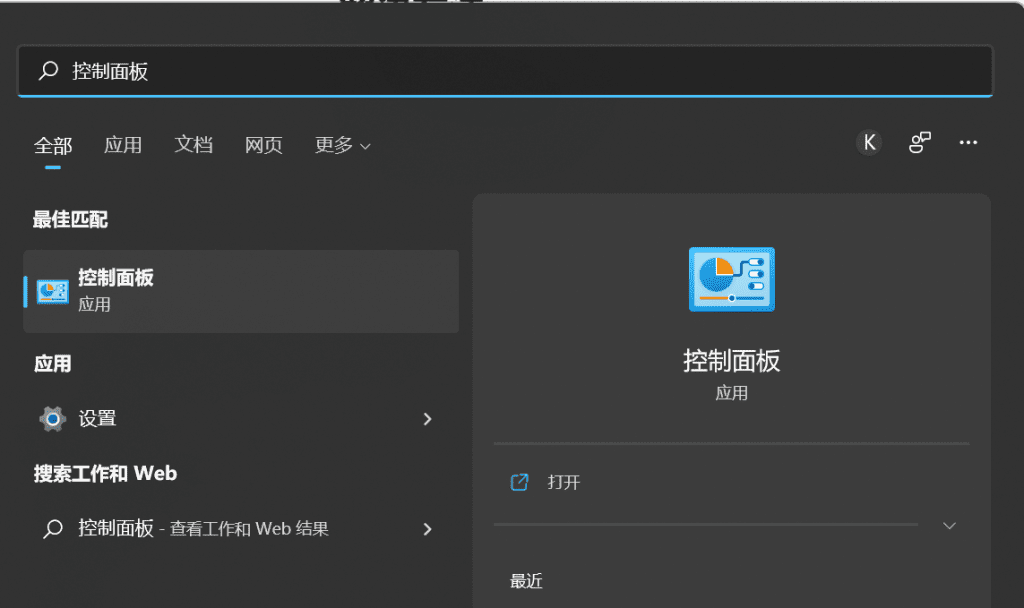Screen dimensions: 1024x608
Task: Open the three-dot more options menu
Action: (x=968, y=142)
